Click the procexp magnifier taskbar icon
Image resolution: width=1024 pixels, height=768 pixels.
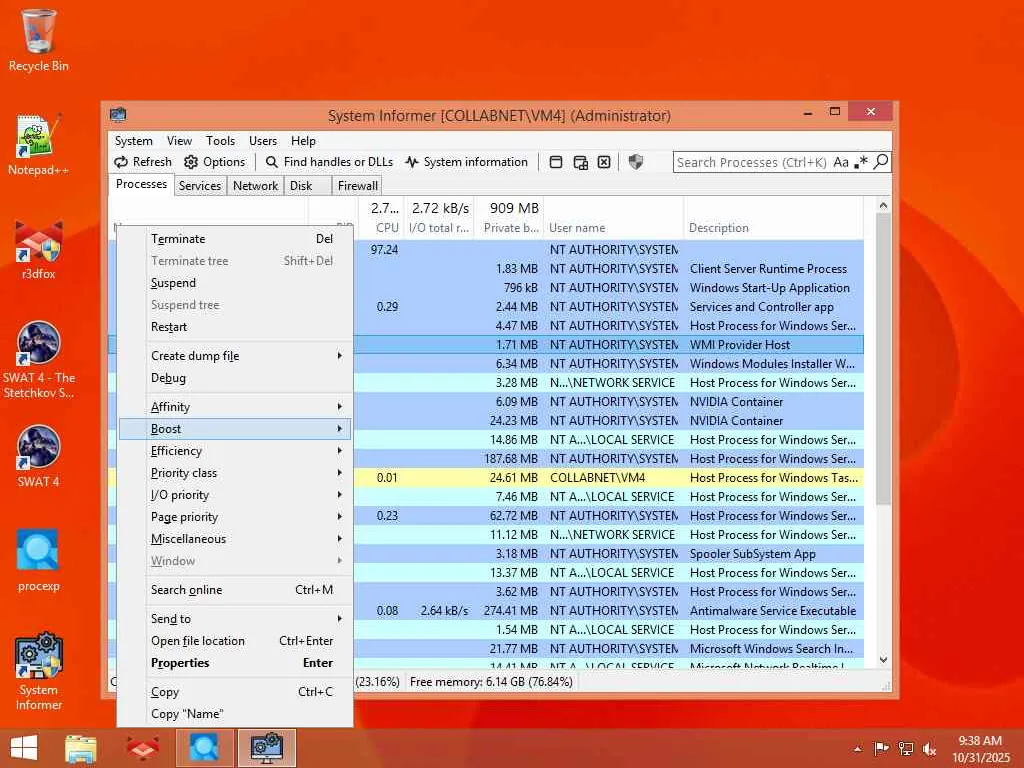[204, 748]
